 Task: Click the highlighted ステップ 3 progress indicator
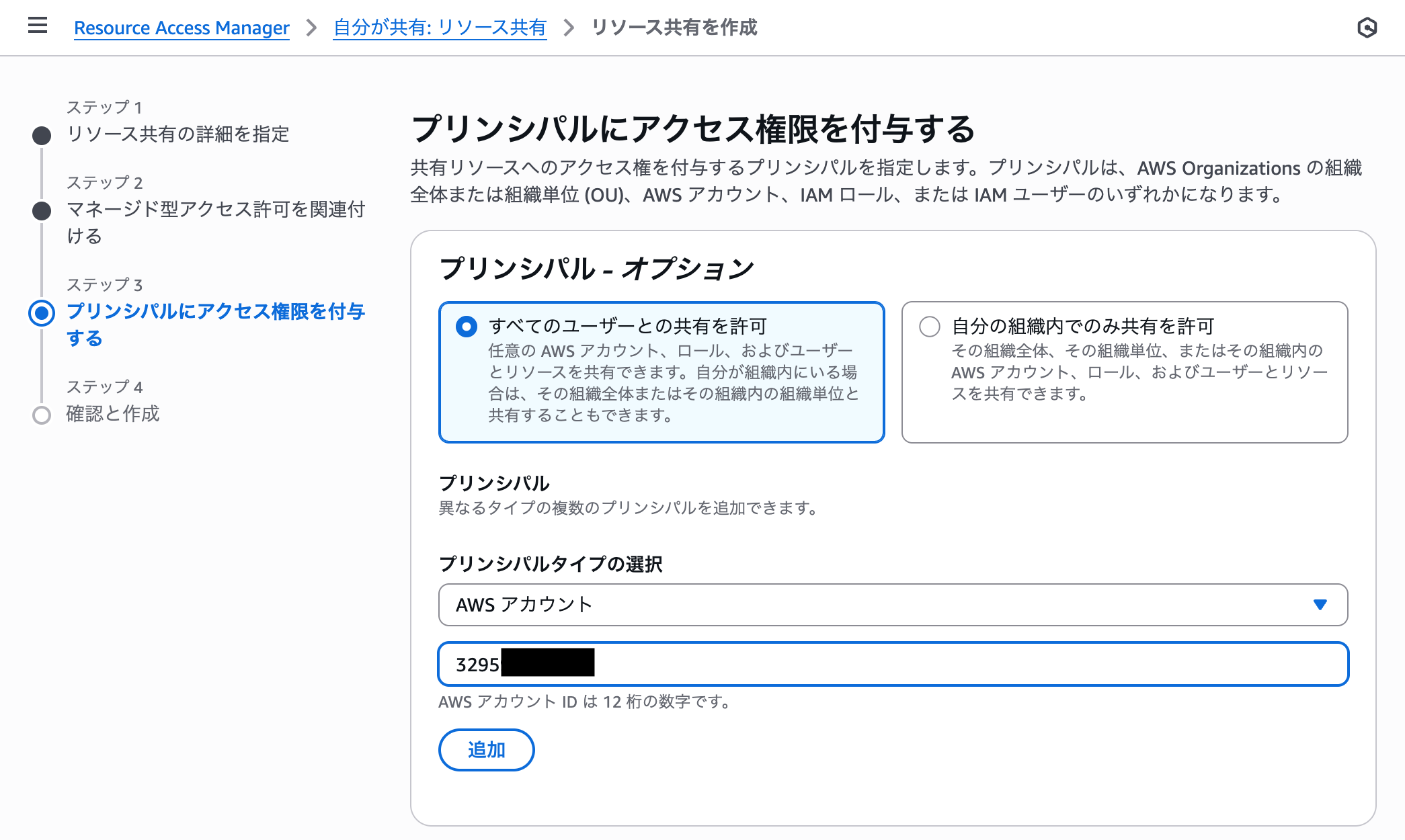(x=42, y=312)
